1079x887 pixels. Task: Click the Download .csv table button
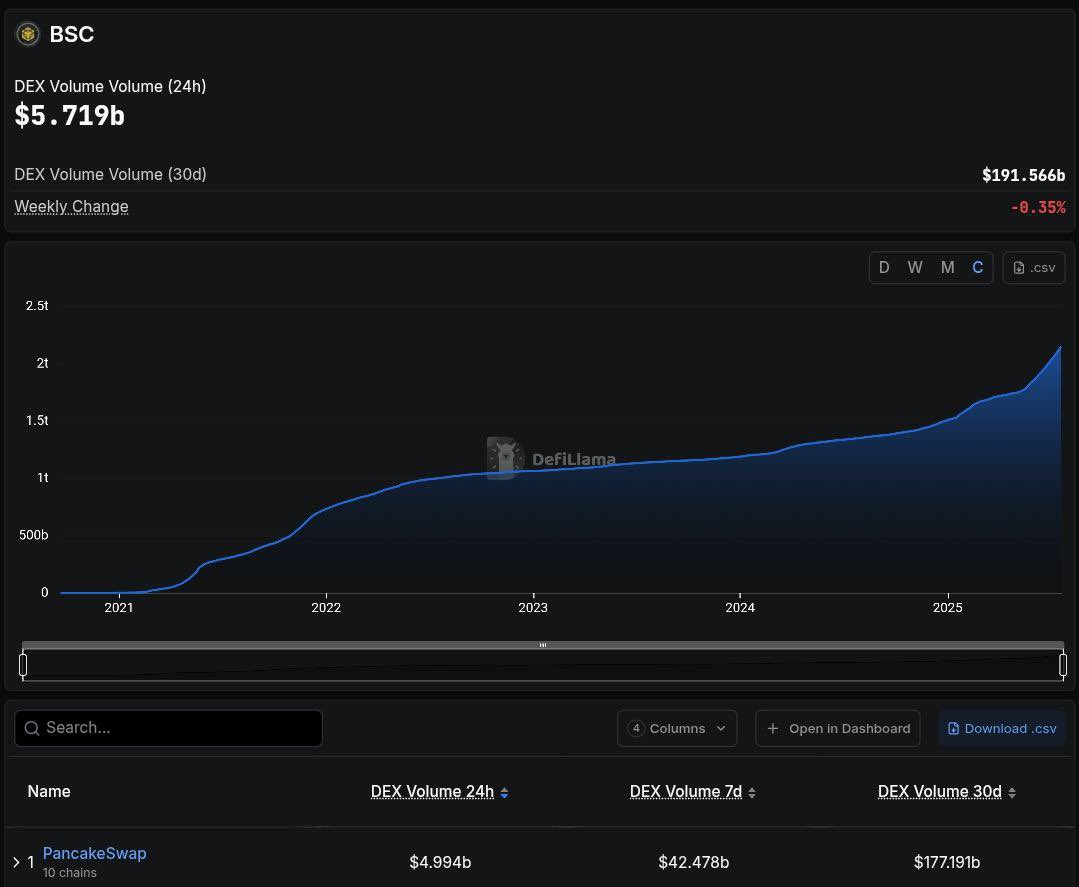[x=1002, y=728]
